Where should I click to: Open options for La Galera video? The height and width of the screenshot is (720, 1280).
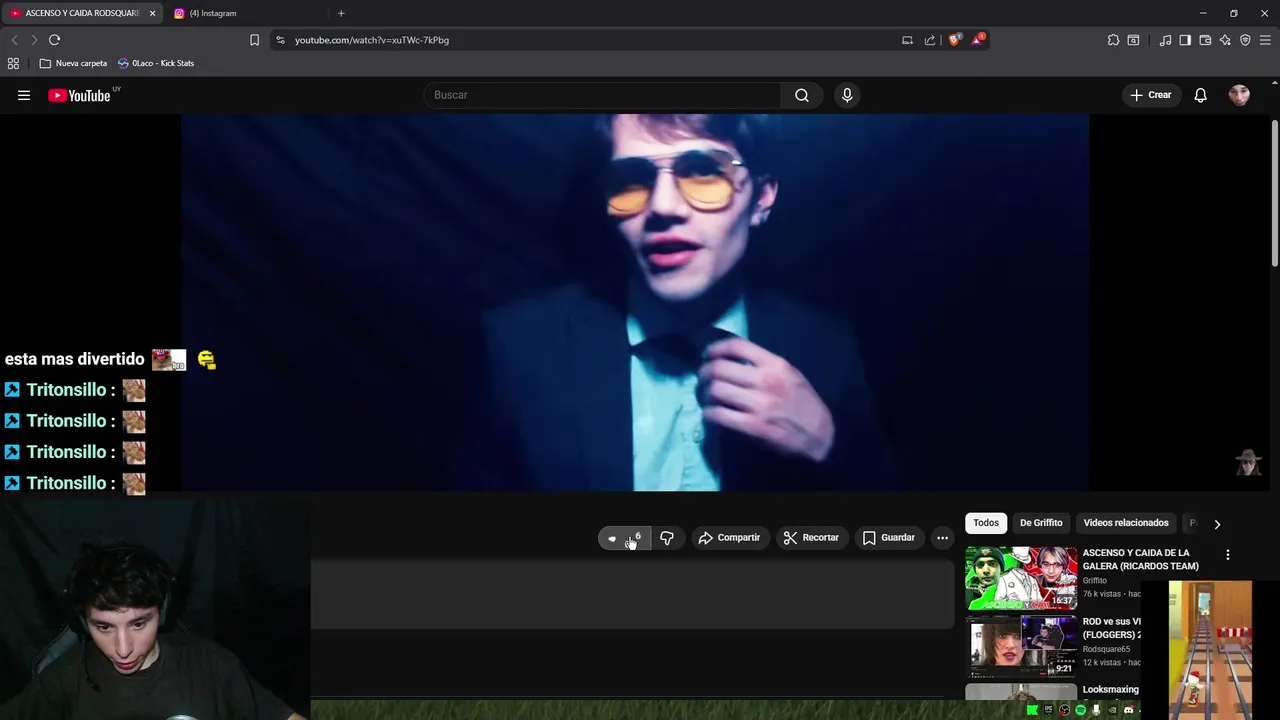coord(1228,555)
